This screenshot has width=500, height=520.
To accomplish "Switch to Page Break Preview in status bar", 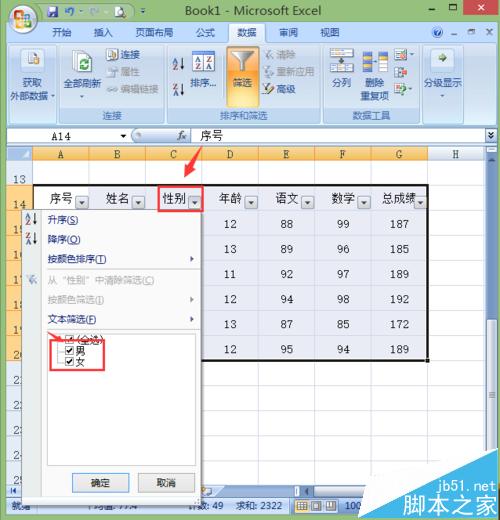I will coord(331,506).
